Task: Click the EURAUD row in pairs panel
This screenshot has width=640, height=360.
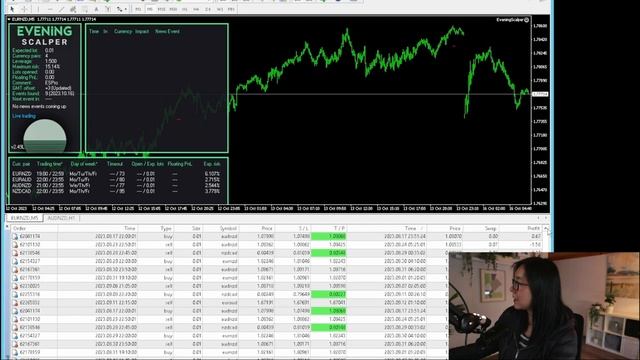Action: point(116,180)
